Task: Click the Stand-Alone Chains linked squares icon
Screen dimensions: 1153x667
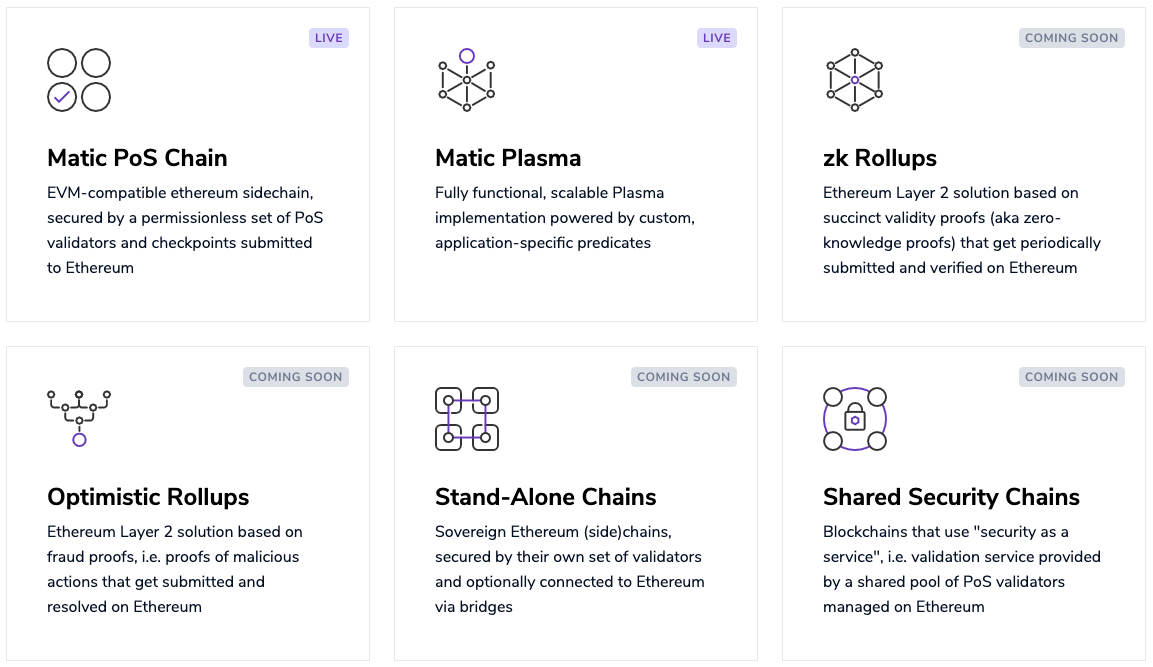Action: click(467, 418)
